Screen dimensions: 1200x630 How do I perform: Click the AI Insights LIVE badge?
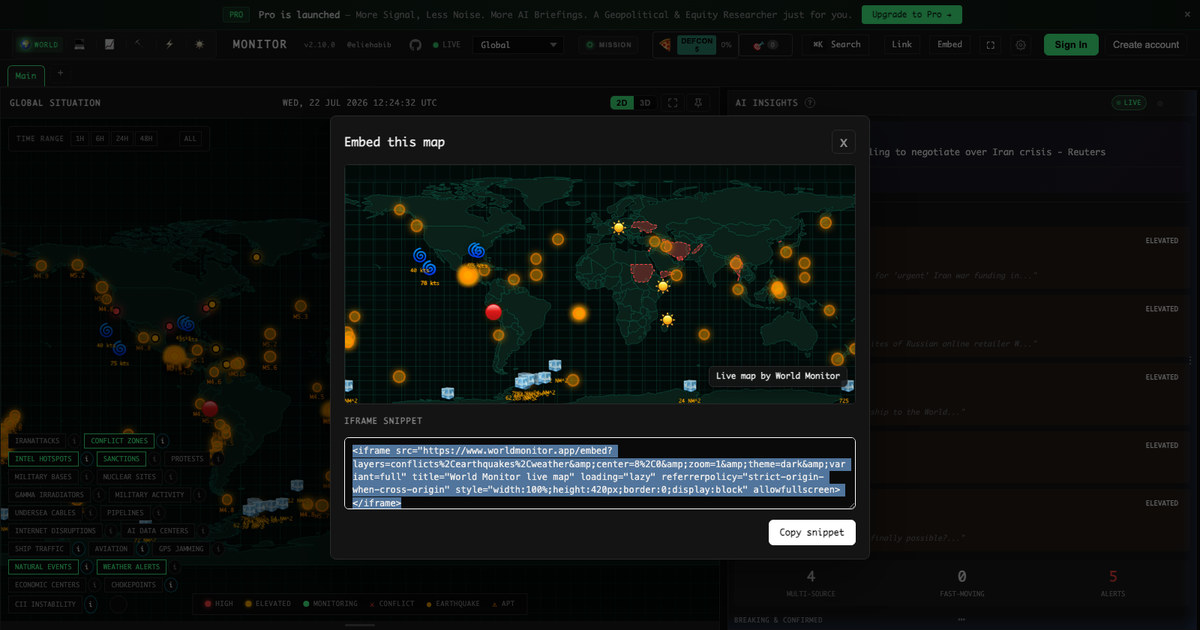click(x=1129, y=102)
